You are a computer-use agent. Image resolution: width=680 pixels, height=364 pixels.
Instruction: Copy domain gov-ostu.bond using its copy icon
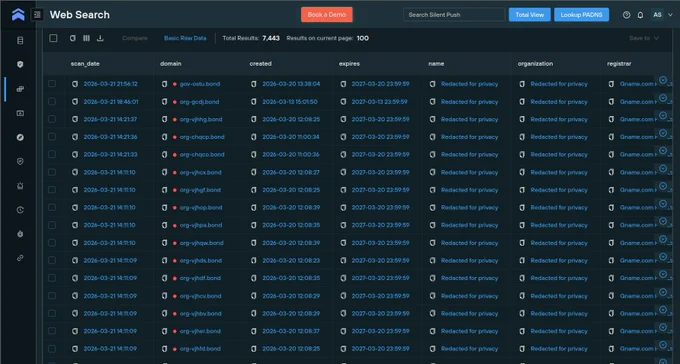pos(164,84)
